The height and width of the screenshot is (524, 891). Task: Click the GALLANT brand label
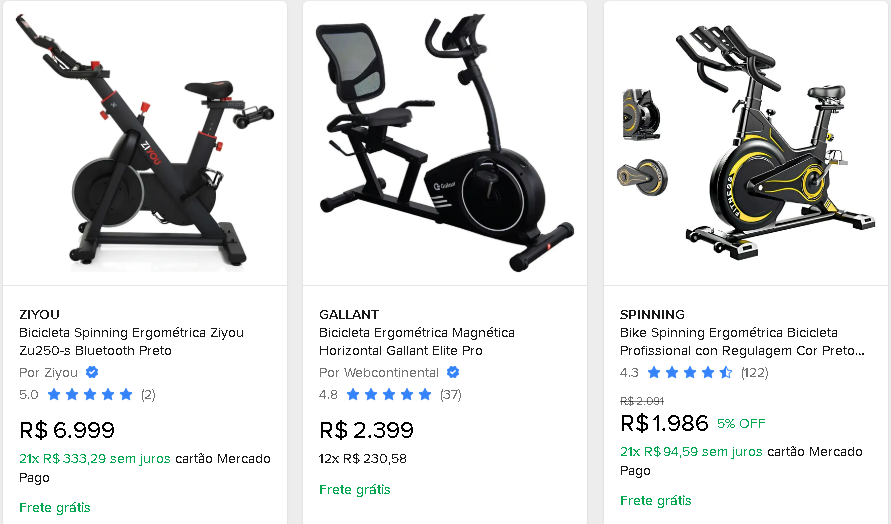[x=349, y=314]
